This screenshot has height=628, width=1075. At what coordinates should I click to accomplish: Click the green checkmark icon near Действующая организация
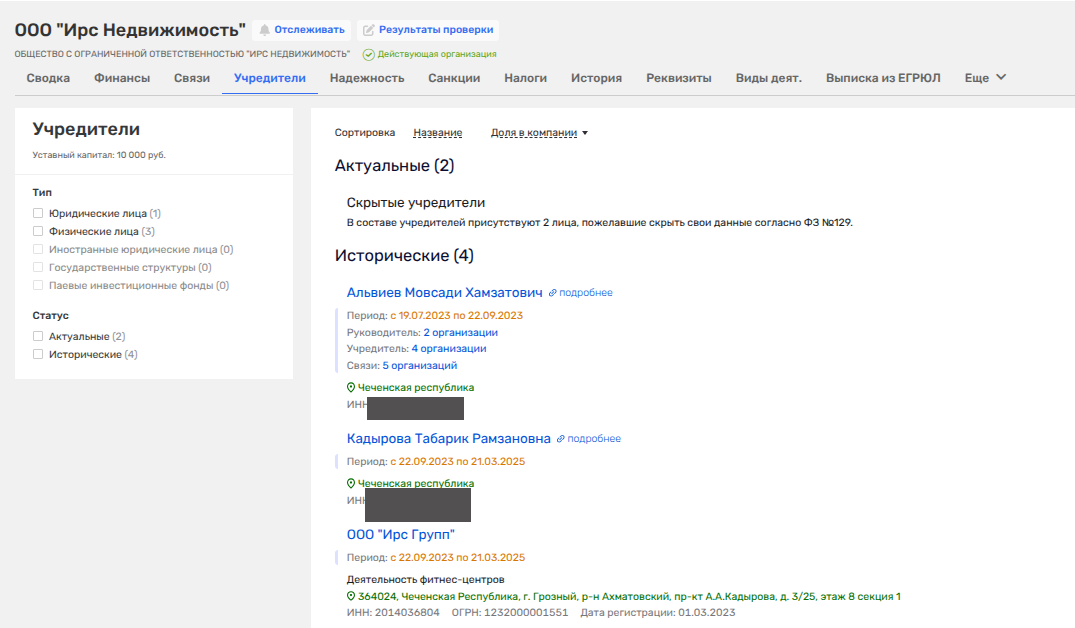pyautogui.click(x=369, y=55)
